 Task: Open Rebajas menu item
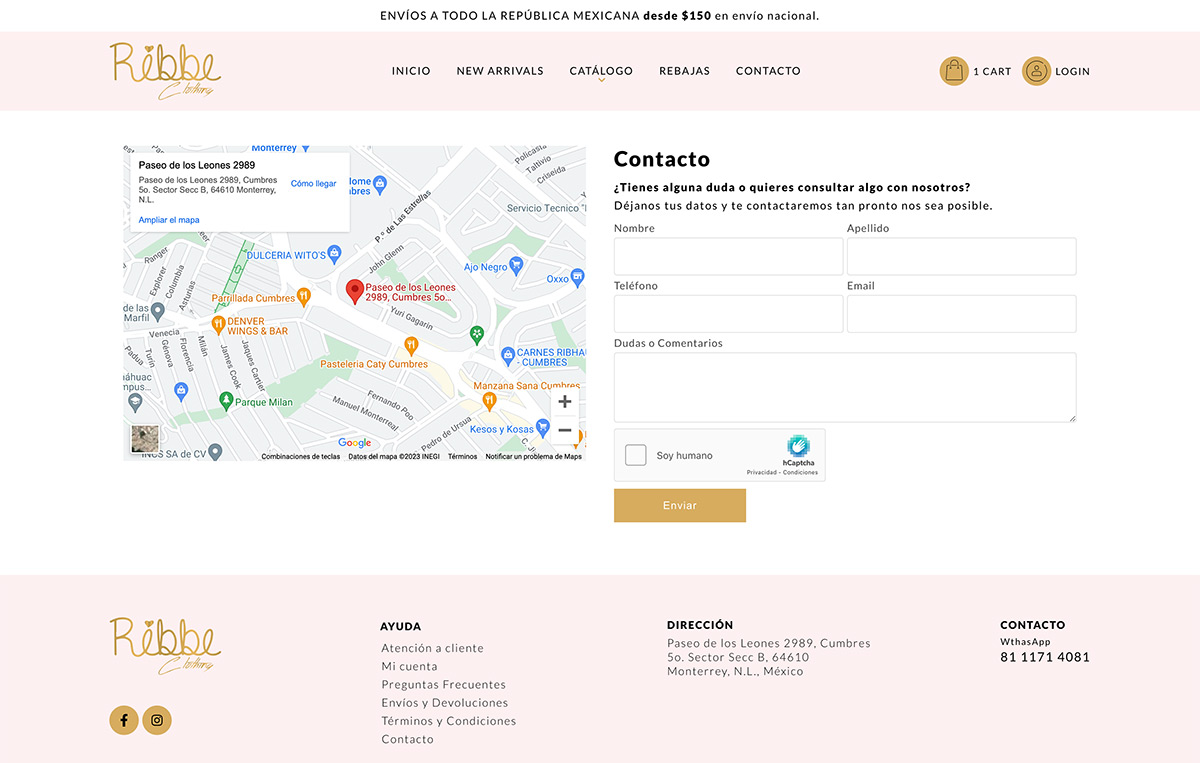coord(684,71)
